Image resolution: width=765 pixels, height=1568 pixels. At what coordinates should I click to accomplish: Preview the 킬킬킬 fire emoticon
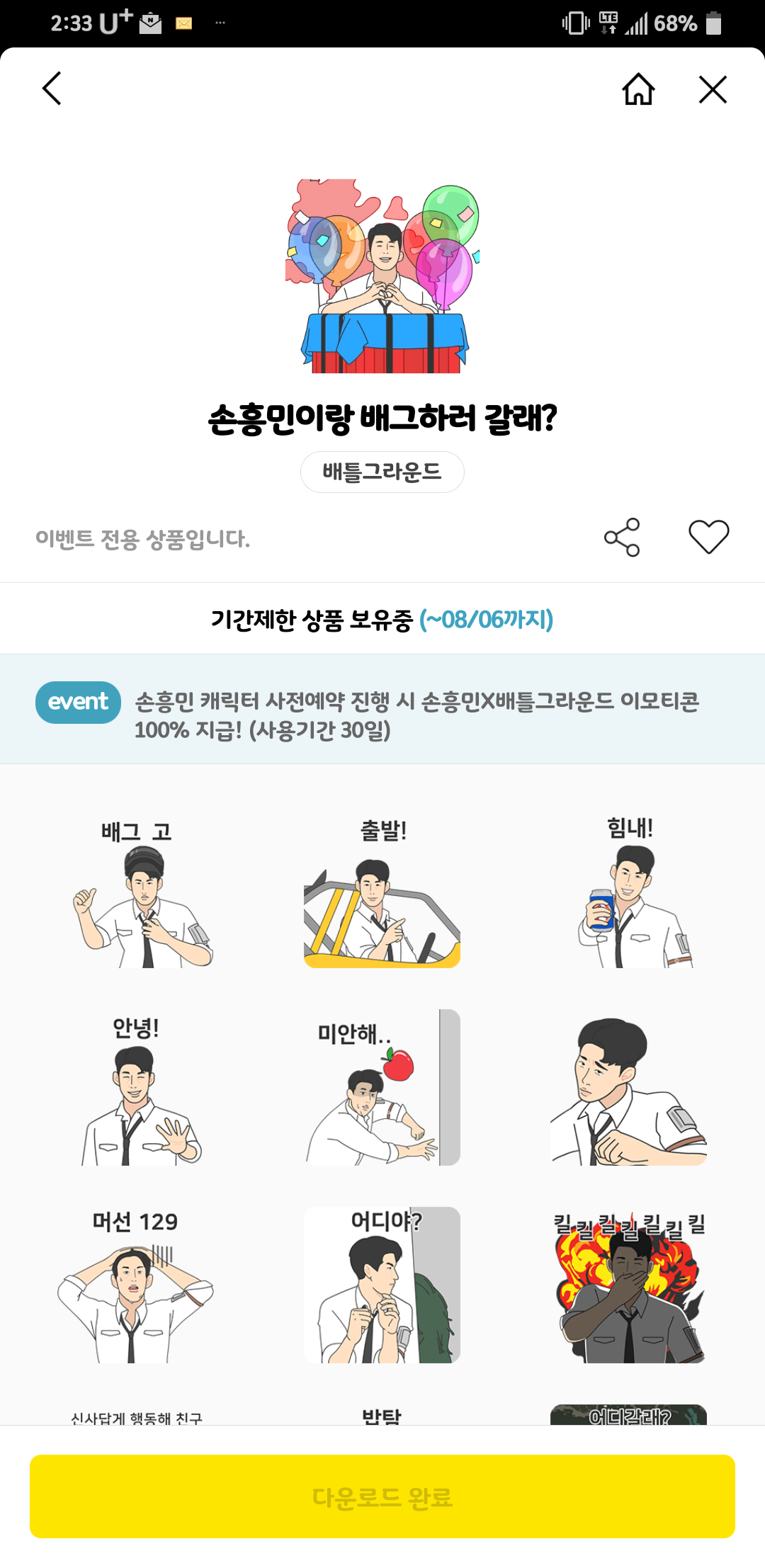[x=629, y=1285]
